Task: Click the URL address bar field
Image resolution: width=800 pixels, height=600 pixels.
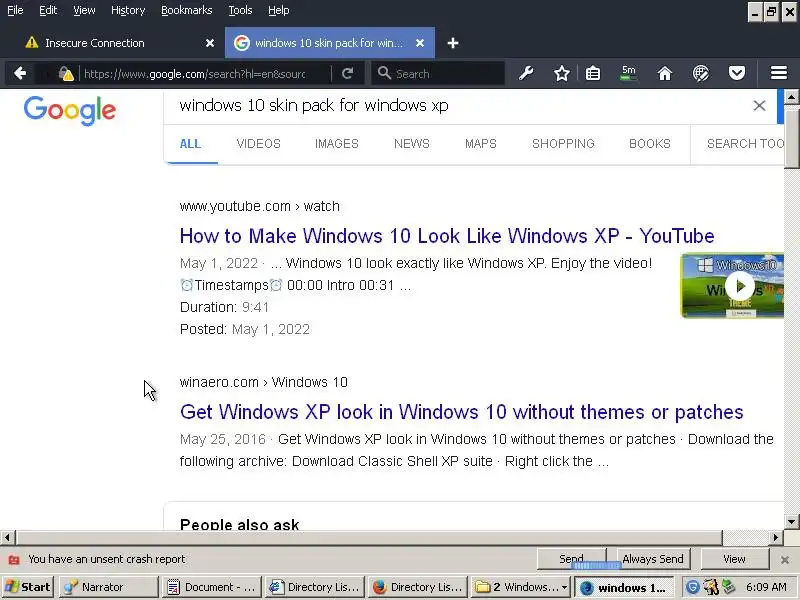Action: (x=204, y=74)
